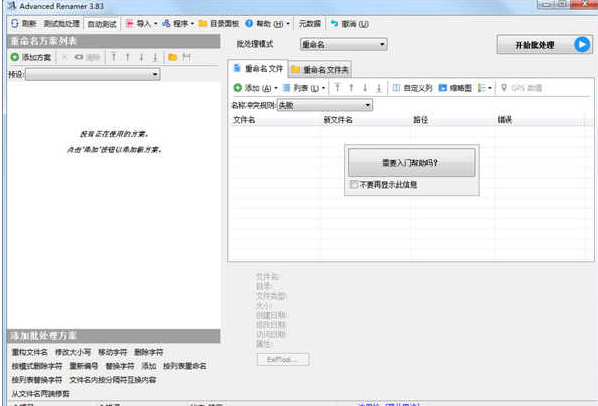The width and height of the screenshot is (598, 406).
Task: Click the Error (错误) column header
Action: [540, 120]
